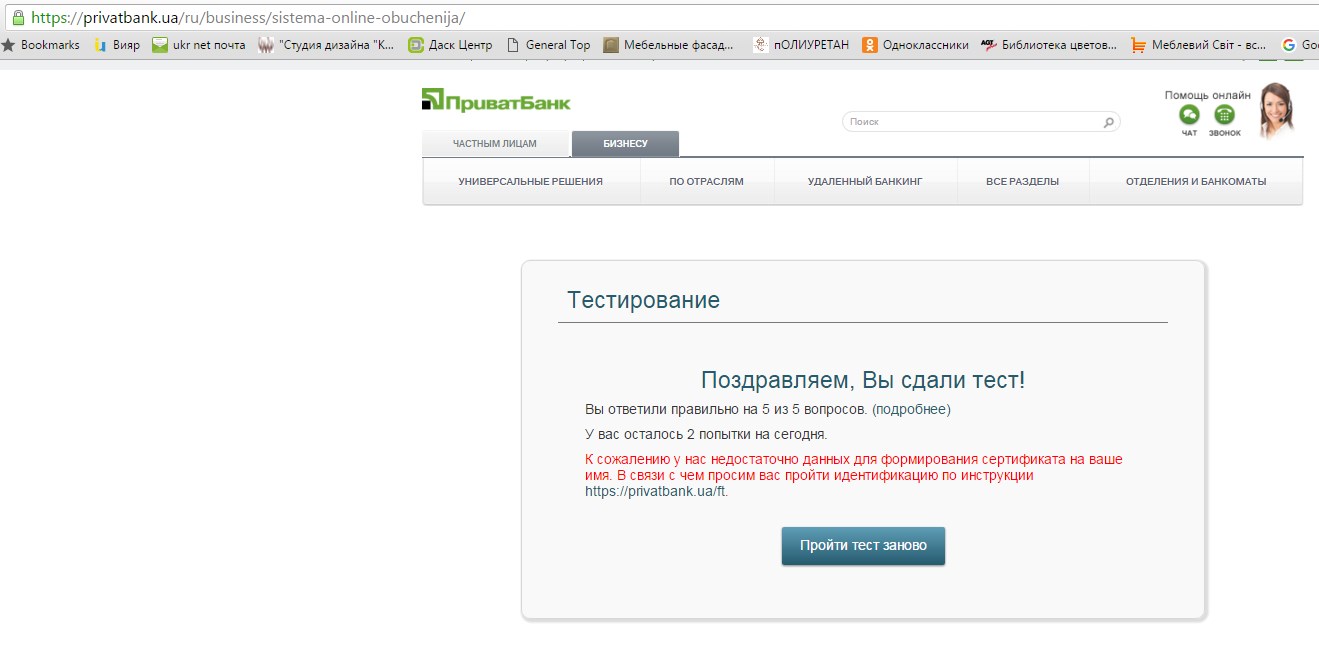1319x668 pixels.
Task: Switch to the Частным лицам tab
Action: (x=495, y=144)
